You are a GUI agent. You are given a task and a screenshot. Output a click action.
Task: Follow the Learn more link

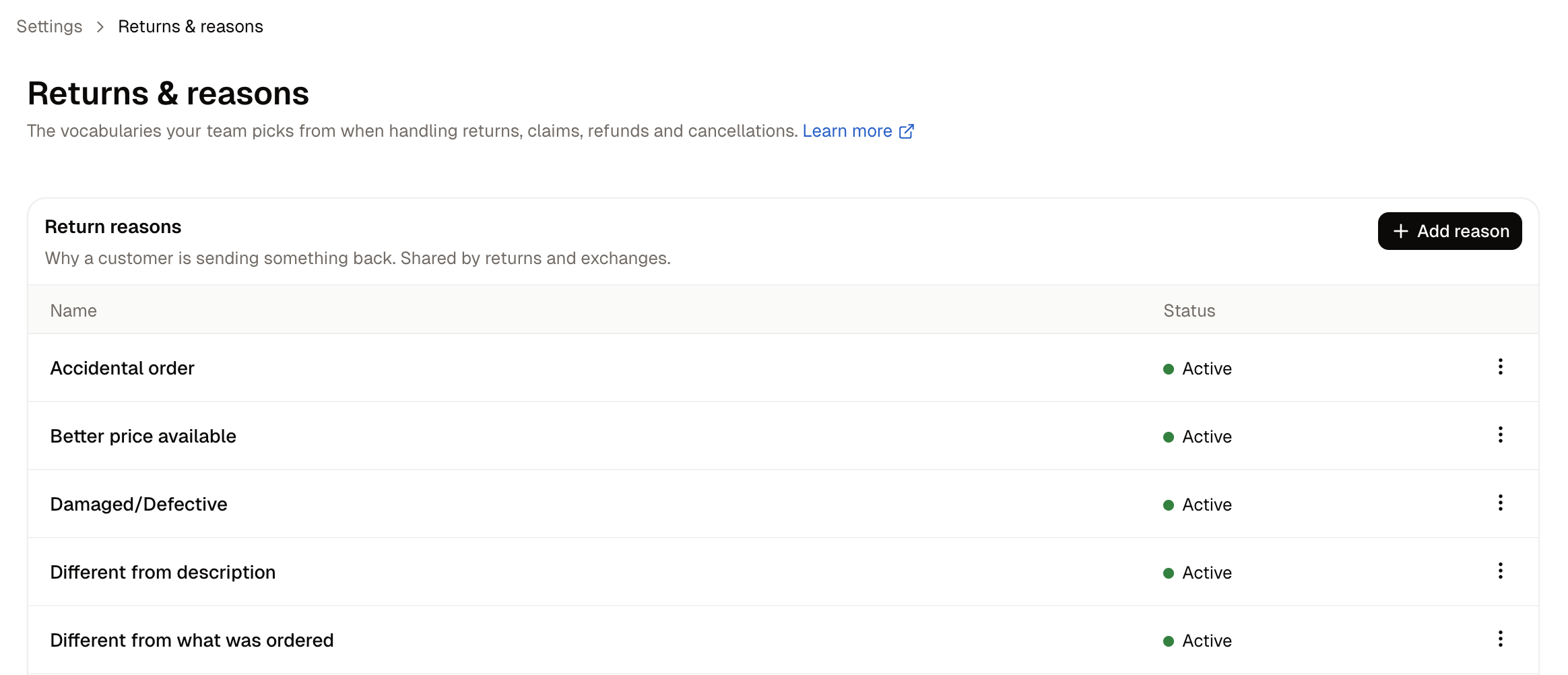pos(857,131)
